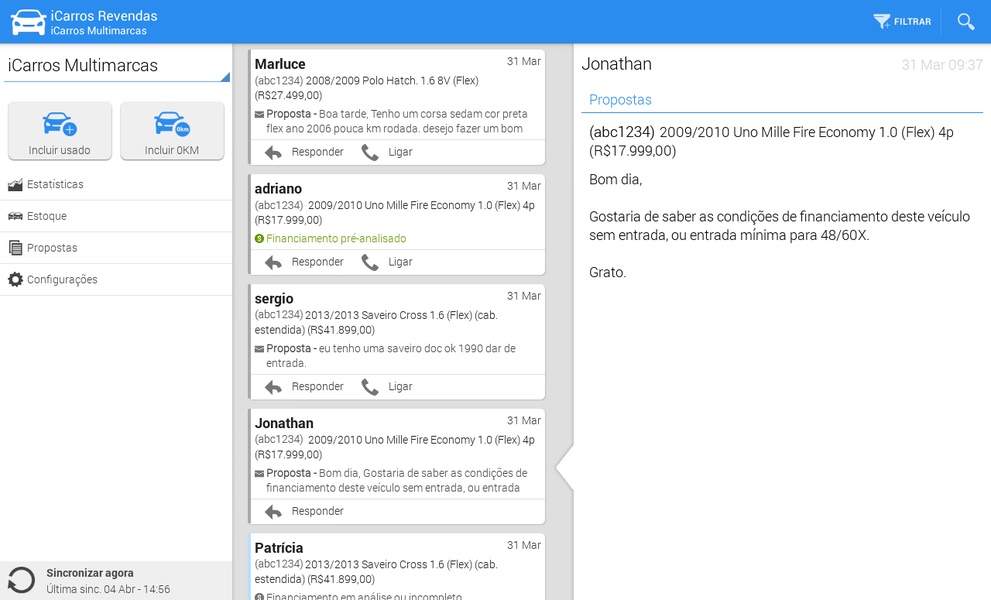Tap the Ligar label on sergio's card
Viewport: 991px width, 600px height.
coord(400,386)
